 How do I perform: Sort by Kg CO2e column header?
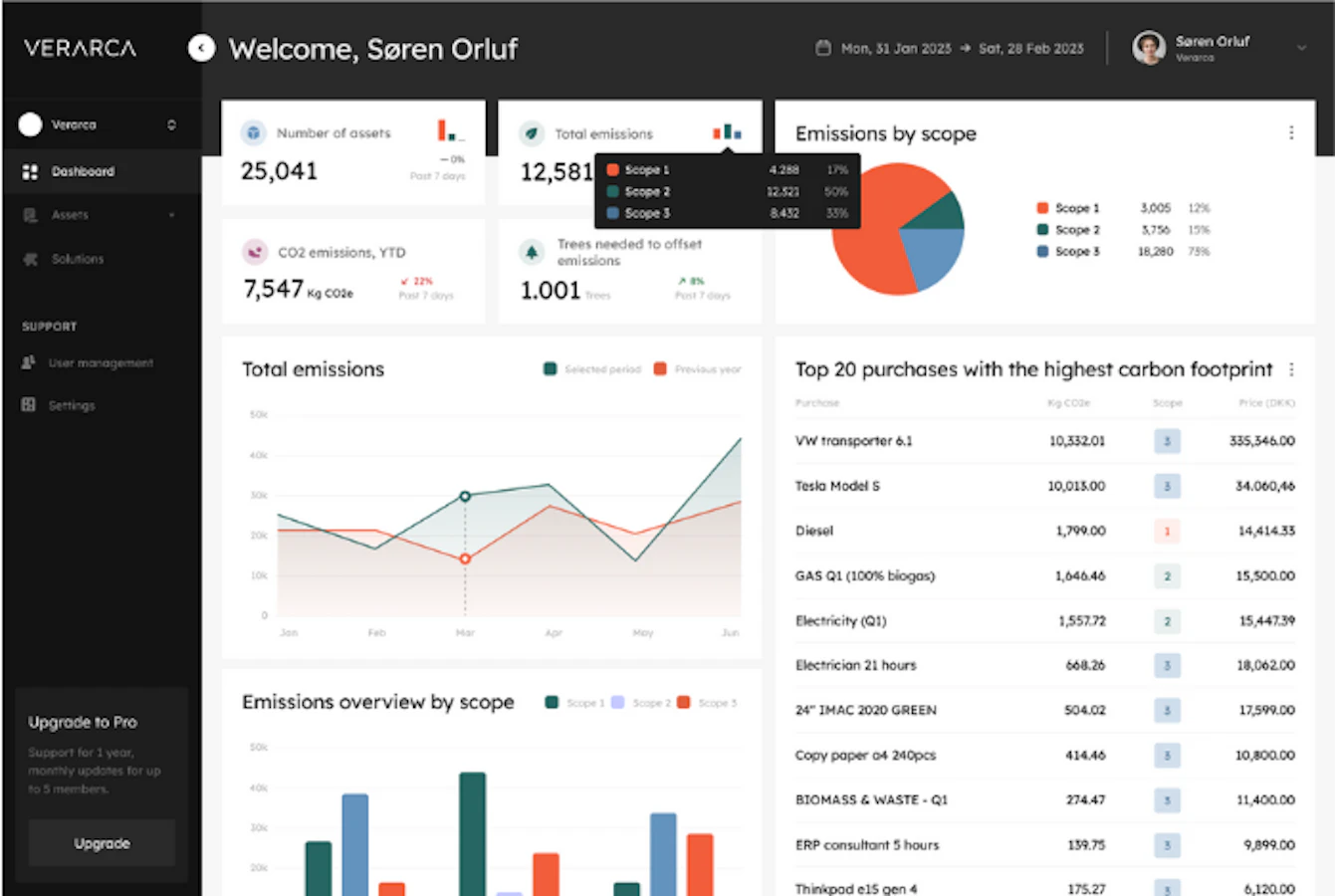[1068, 403]
